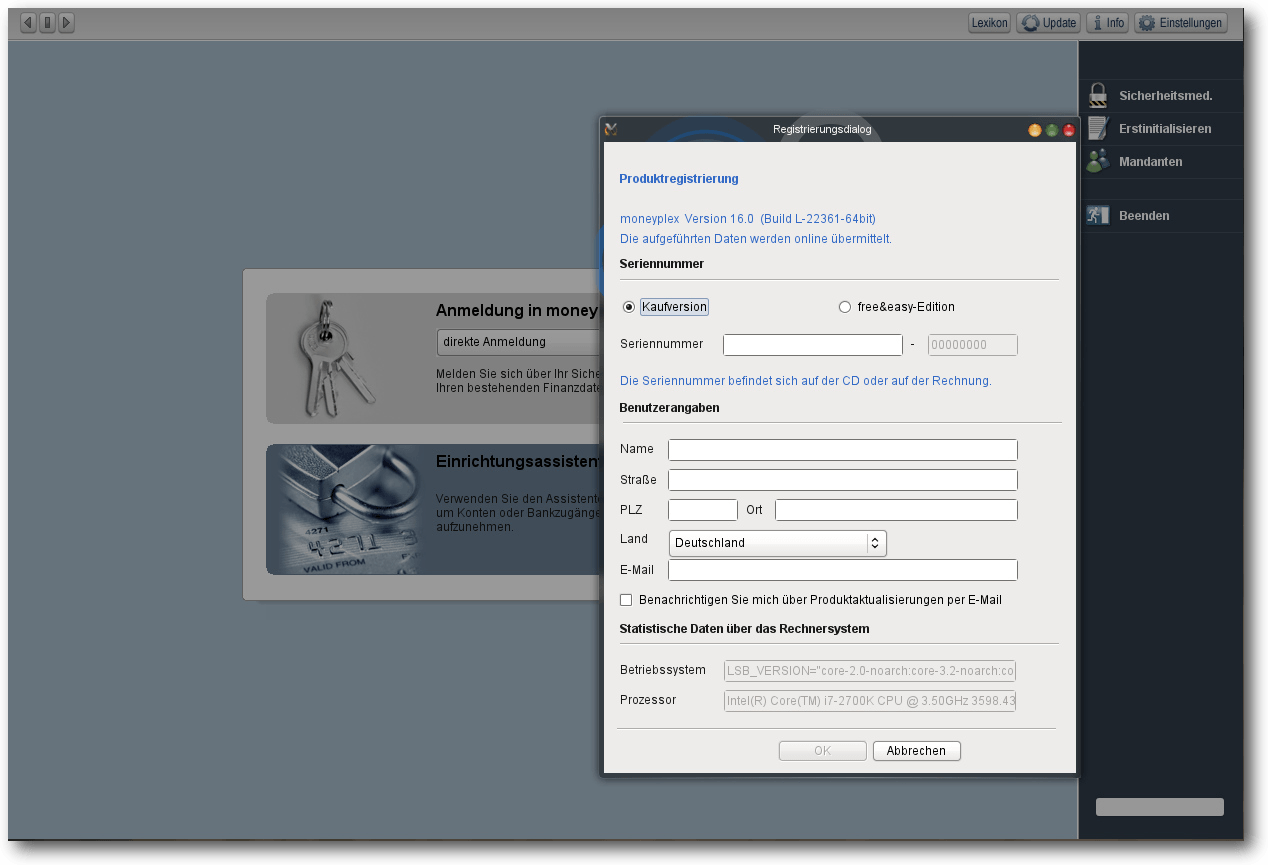This screenshot has width=1268, height=865.
Task: Open Einstellungen in the top toolbar
Action: (x=1181, y=23)
